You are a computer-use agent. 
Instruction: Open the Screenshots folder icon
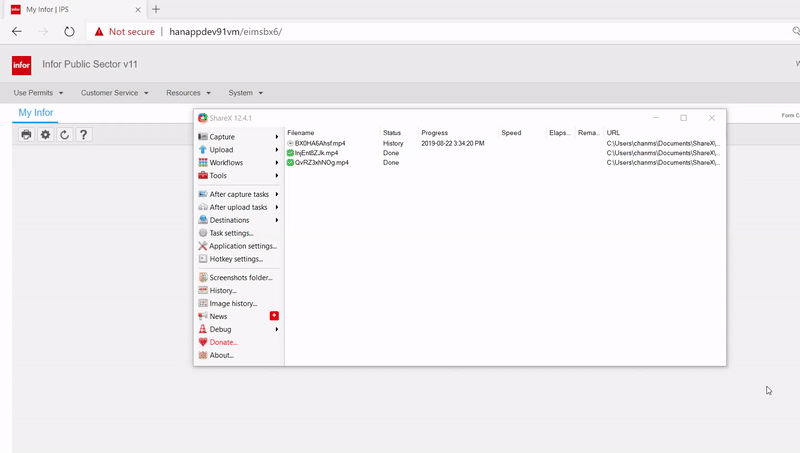click(203, 278)
